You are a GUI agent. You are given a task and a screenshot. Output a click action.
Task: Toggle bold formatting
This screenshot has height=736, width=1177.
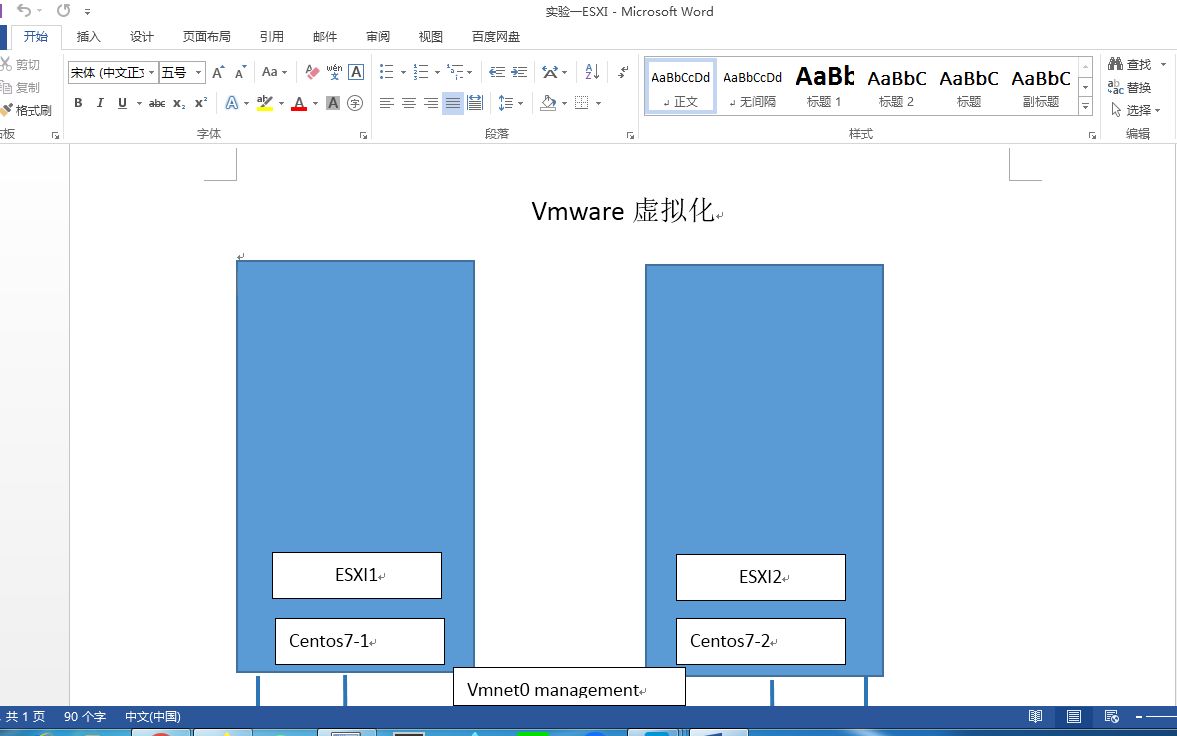click(x=78, y=102)
